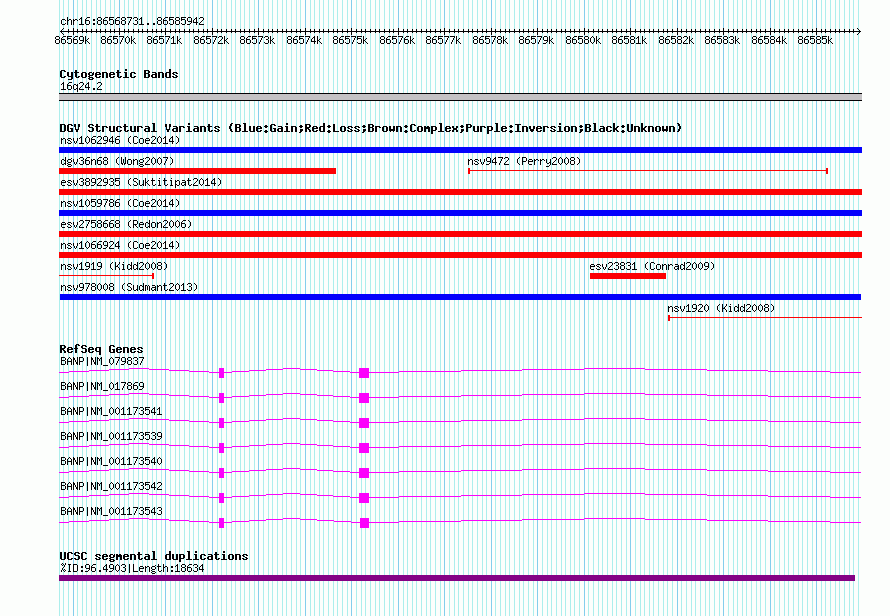Click the blue nsv1059786 gain bar
This screenshot has height=616, width=890.
point(460,213)
